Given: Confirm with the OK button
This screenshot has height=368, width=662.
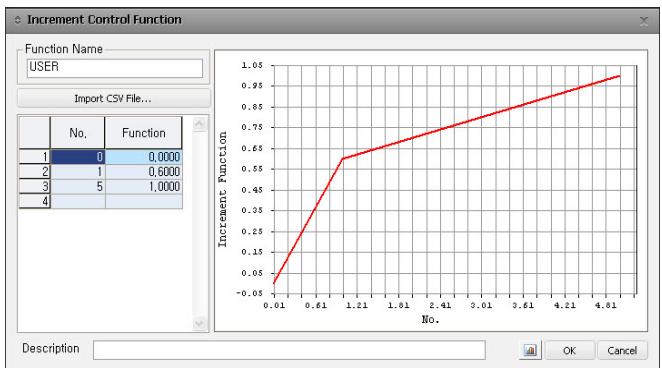Looking at the screenshot, I should pos(569,350).
